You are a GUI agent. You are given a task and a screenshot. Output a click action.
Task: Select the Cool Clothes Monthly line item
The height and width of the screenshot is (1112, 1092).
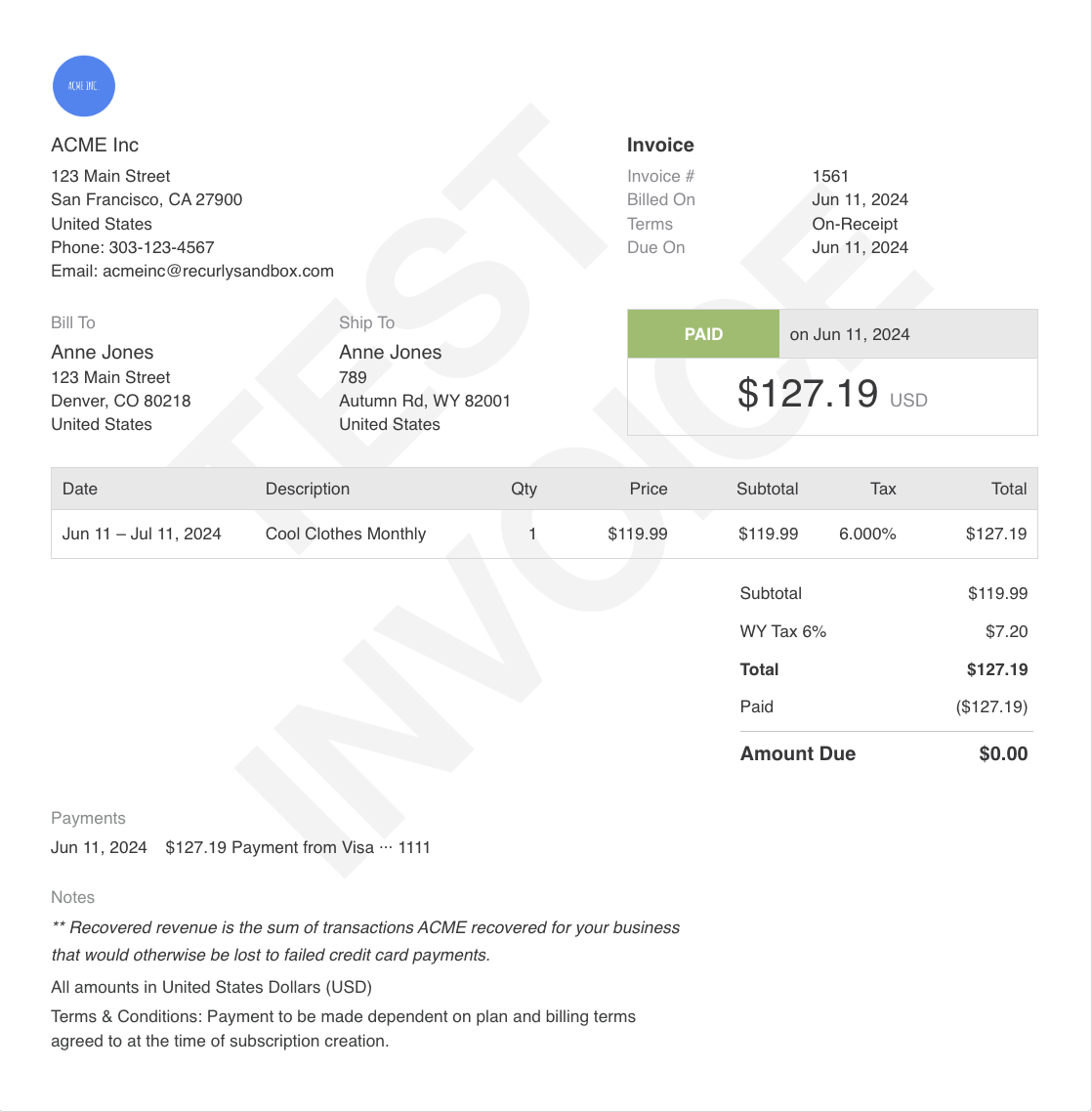click(x=544, y=535)
